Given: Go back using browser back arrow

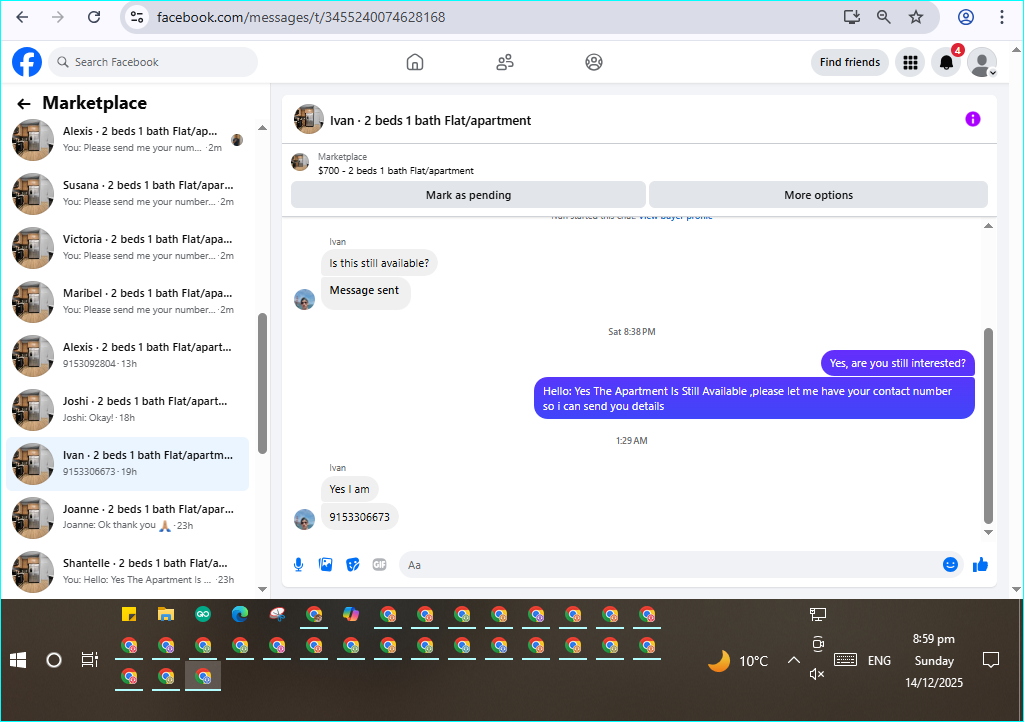Looking at the screenshot, I should (22, 17).
